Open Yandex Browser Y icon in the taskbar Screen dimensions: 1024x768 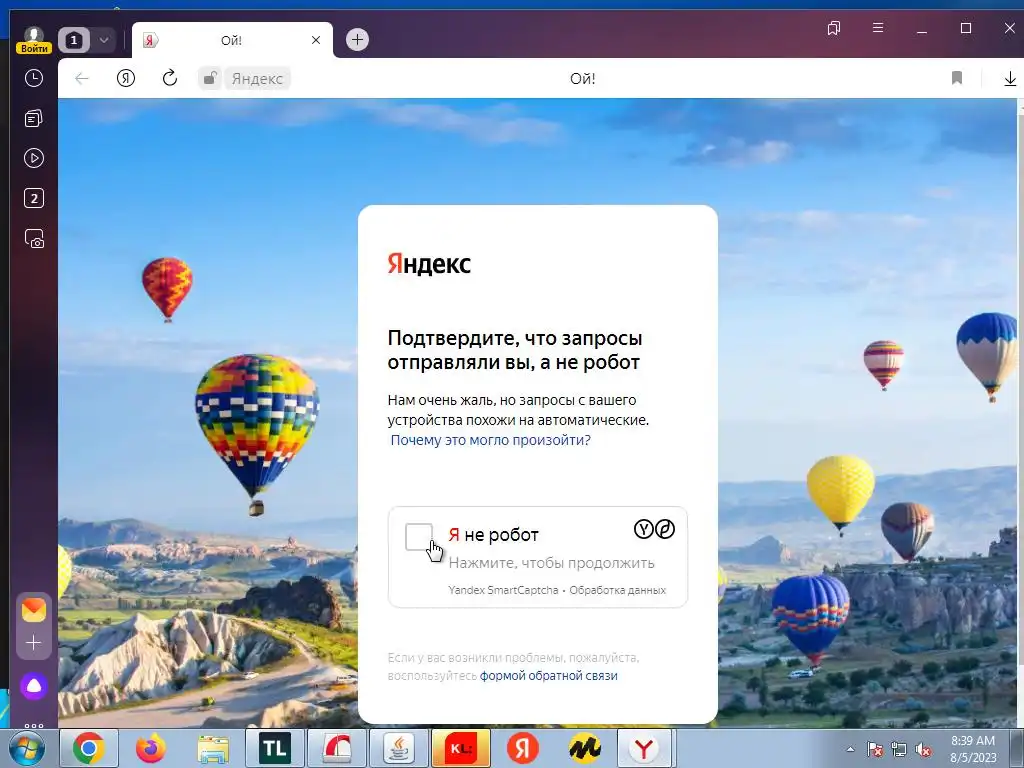644,748
